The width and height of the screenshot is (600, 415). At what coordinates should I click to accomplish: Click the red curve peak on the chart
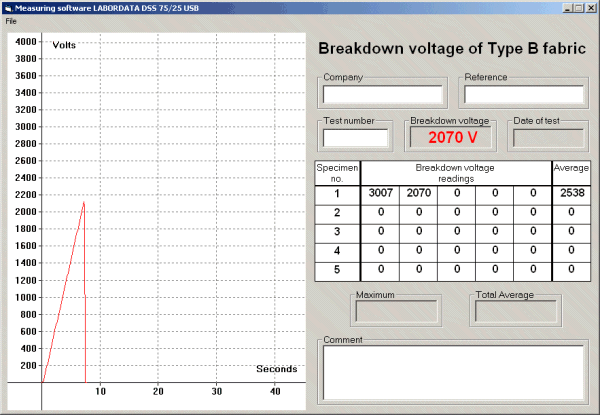tap(84, 203)
